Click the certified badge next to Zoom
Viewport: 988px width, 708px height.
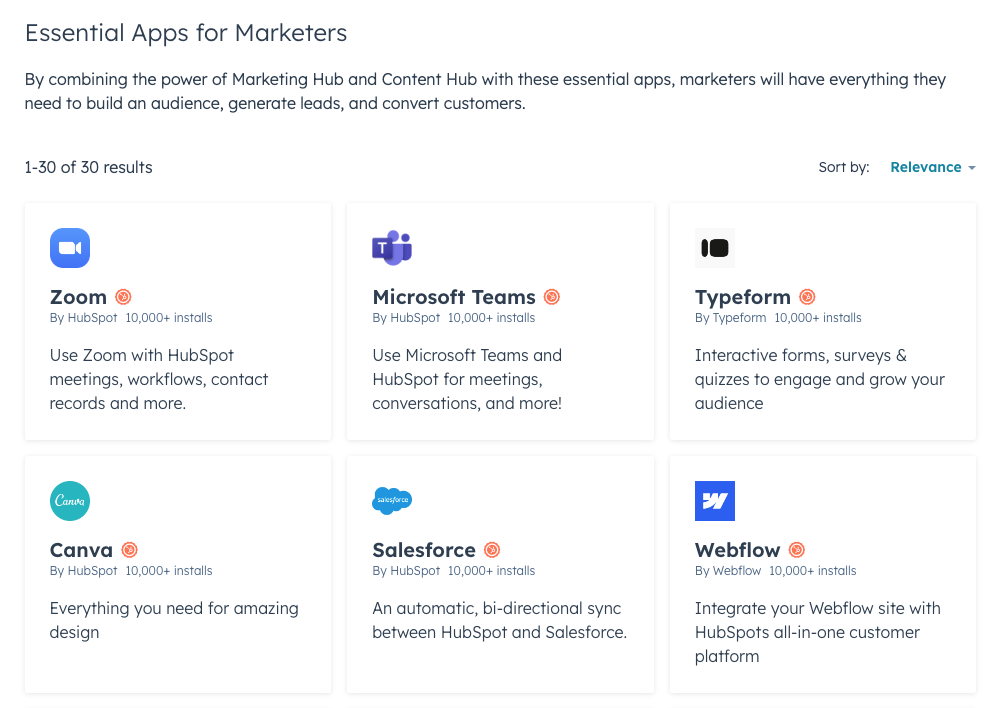pos(124,297)
